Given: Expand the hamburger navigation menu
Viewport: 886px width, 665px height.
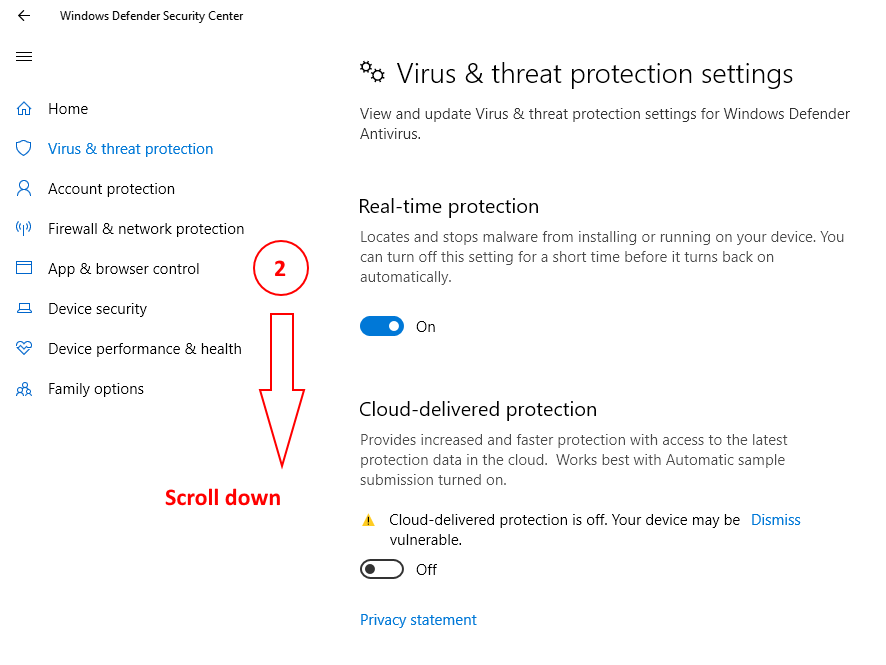Looking at the screenshot, I should (x=24, y=57).
